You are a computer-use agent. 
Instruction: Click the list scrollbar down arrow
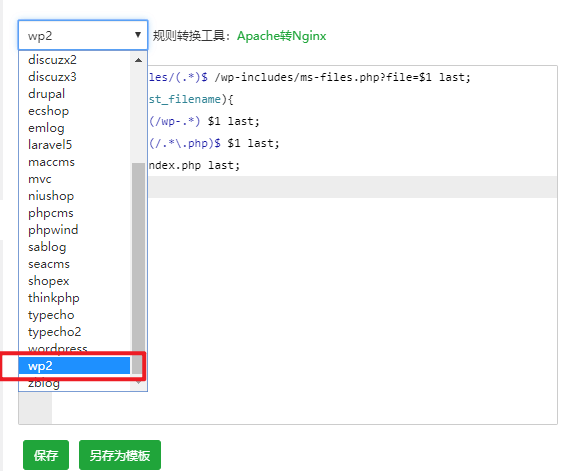139,382
